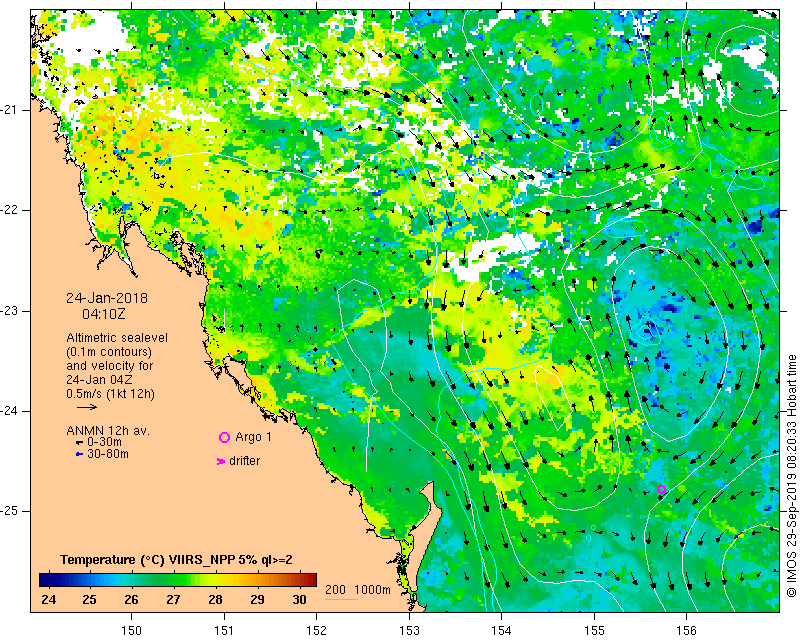Click the temperature color bar

coord(178,580)
